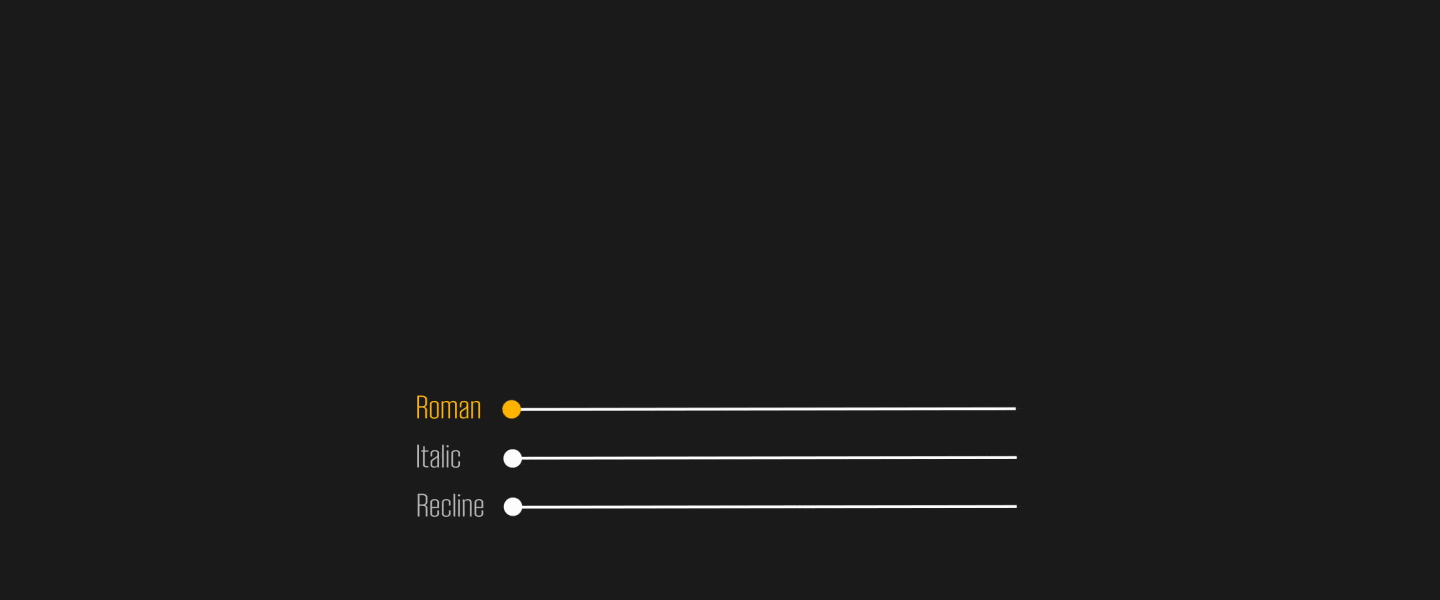
Task: Set Italic slider to three-quarters along track
Action: 890,458
